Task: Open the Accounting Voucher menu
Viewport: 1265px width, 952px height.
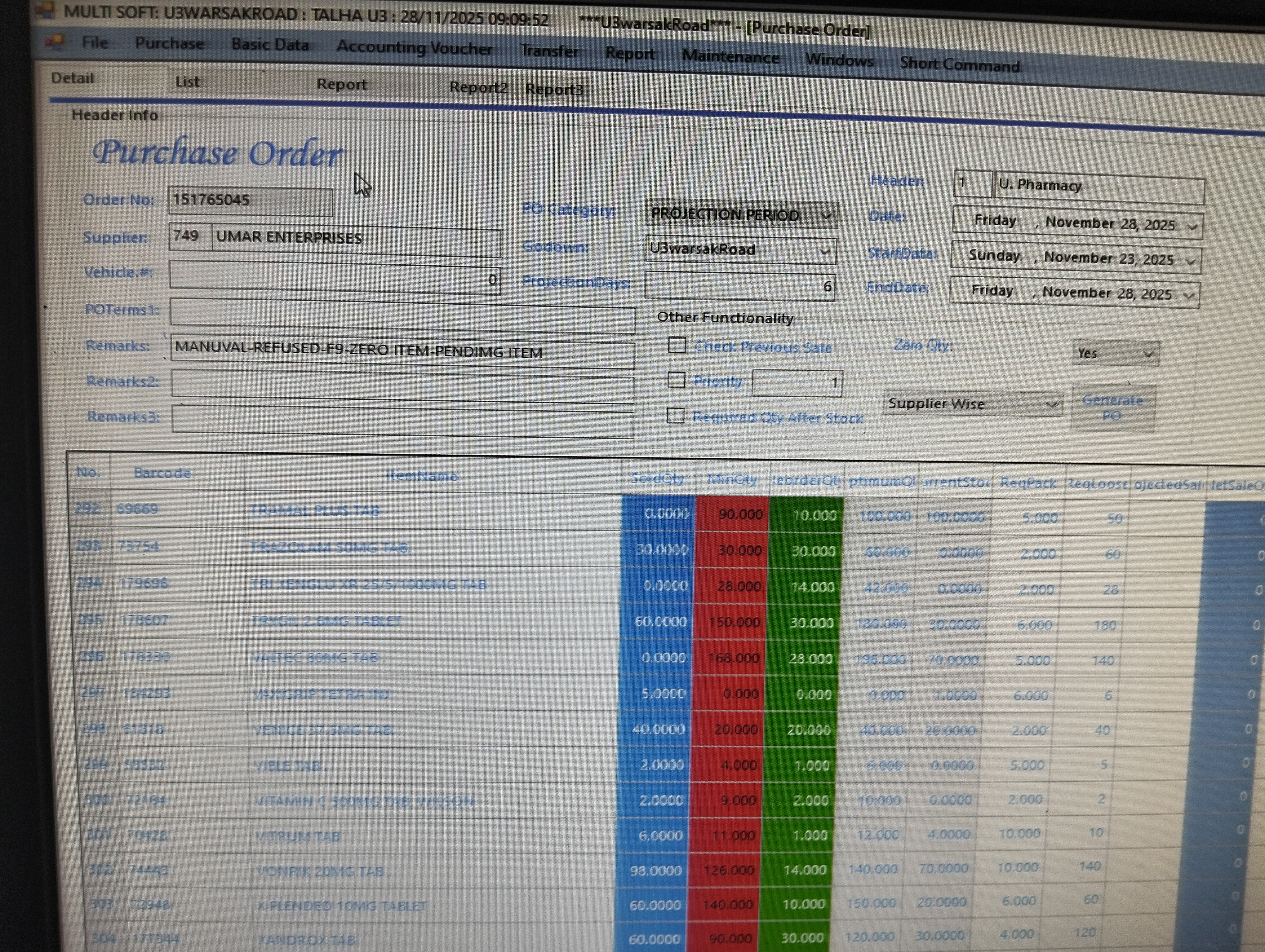Action: tap(414, 48)
